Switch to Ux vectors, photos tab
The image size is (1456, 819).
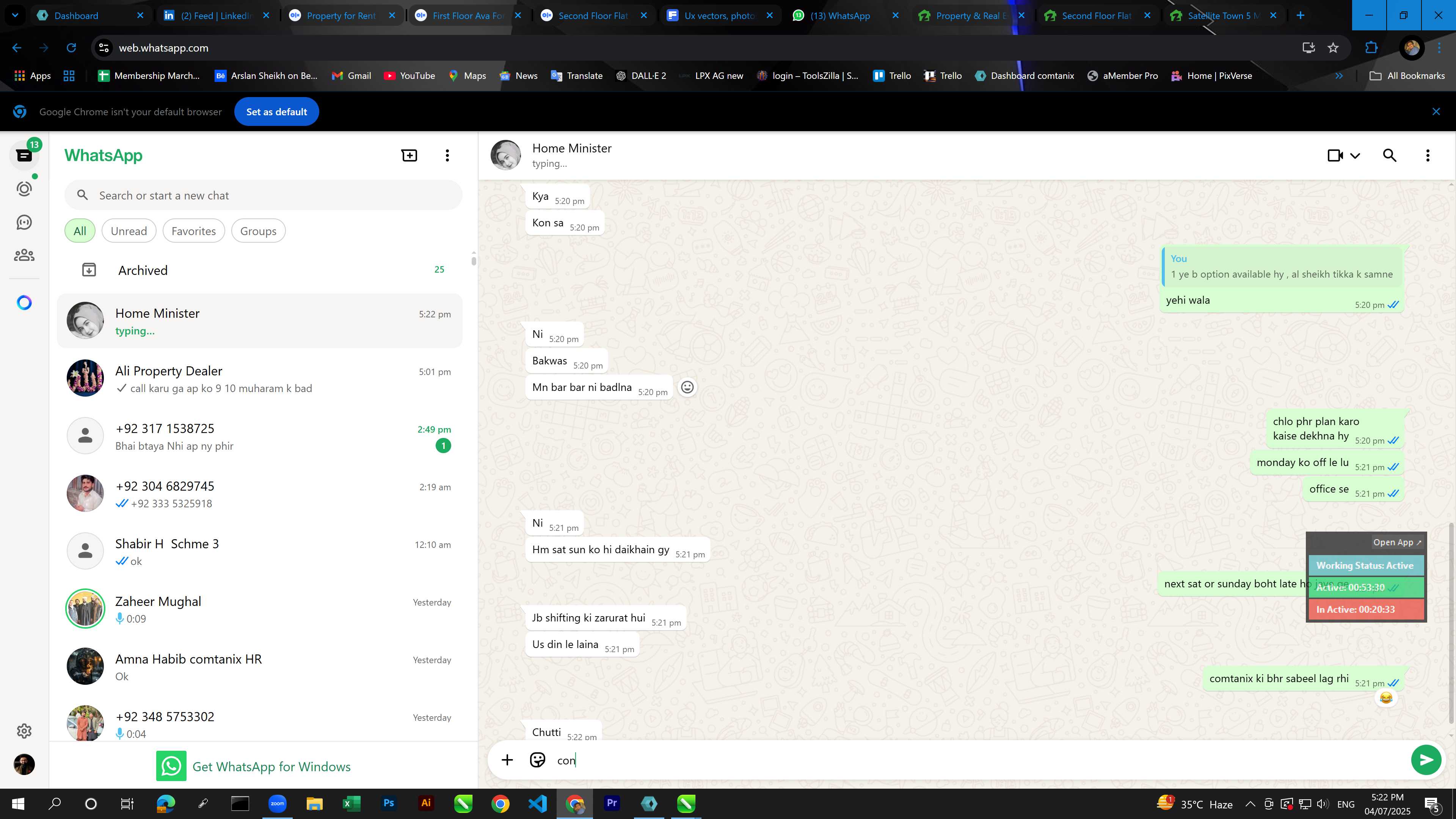pyautogui.click(x=720, y=16)
